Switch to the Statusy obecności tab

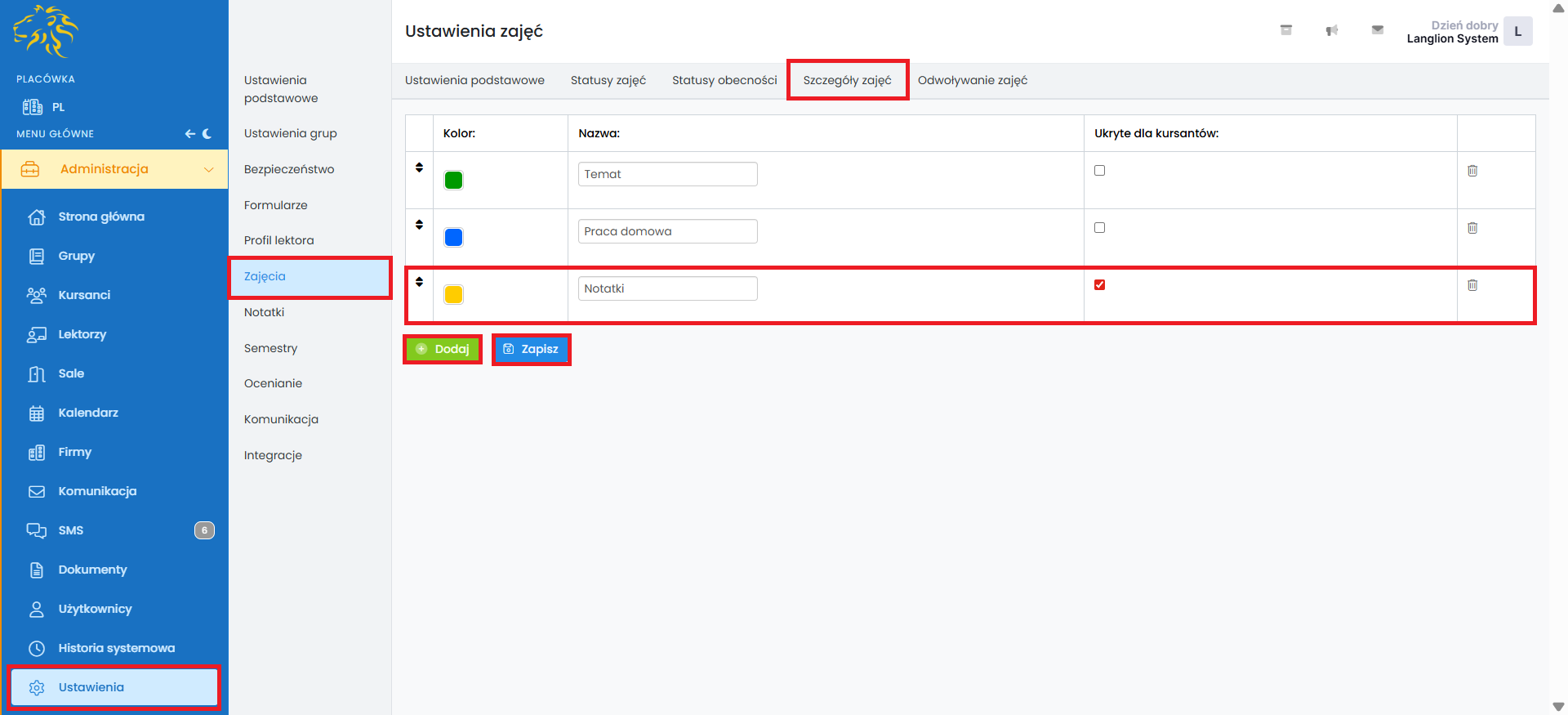[x=724, y=80]
